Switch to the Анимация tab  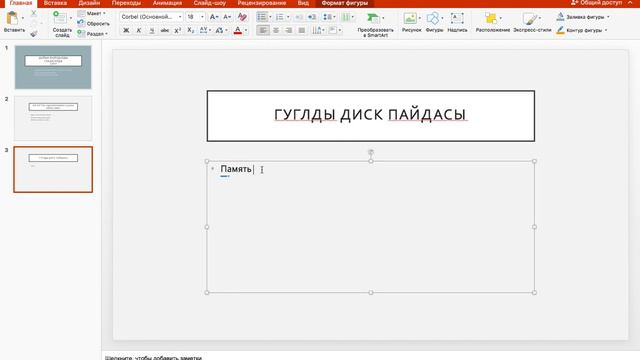tap(167, 3)
